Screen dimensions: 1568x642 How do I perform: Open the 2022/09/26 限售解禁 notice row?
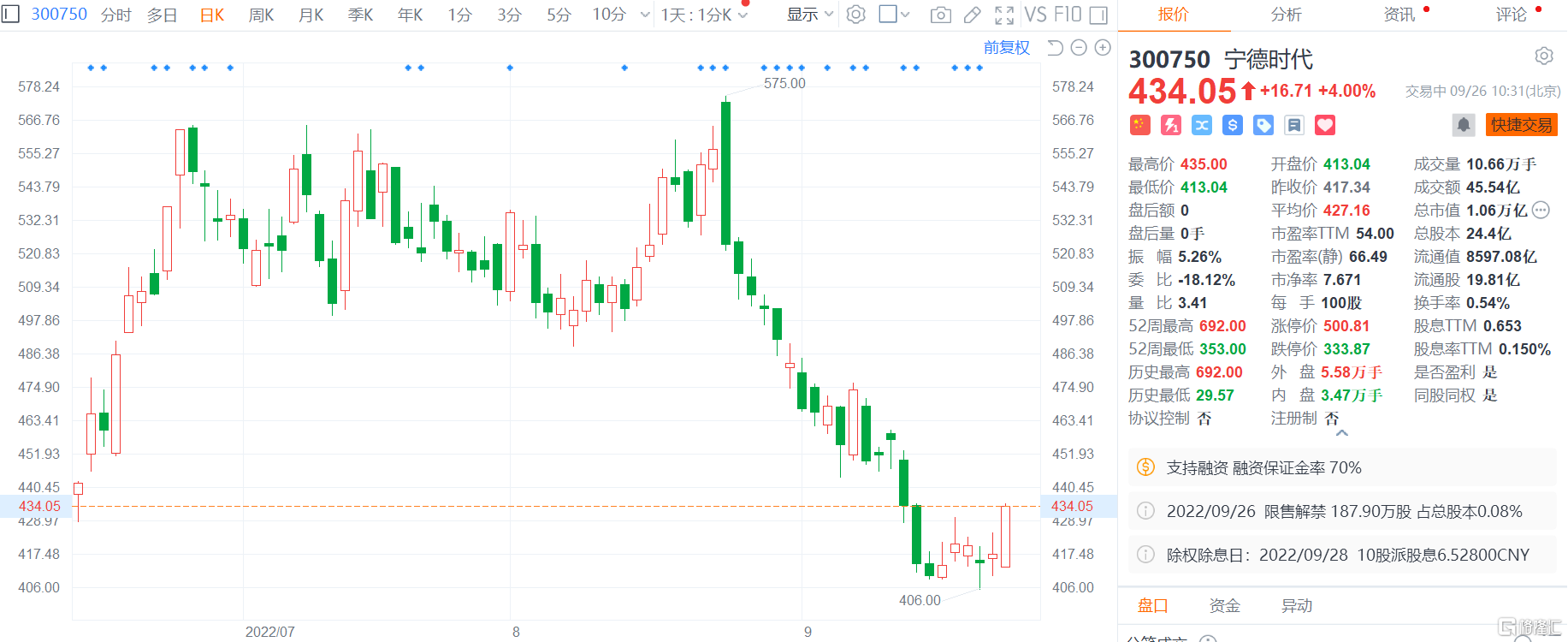pyautogui.click(x=1342, y=511)
